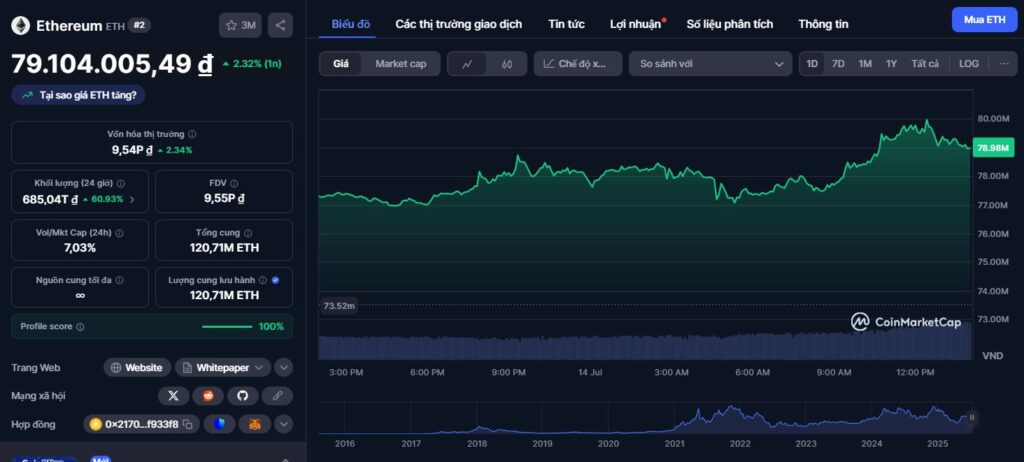Click the Profile score 100% progress bar
1024x462 pixels.
click(227, 327)
